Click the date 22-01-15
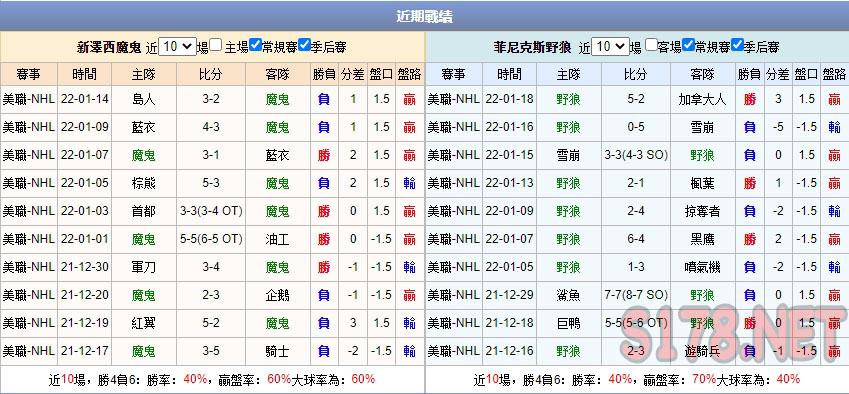The width and height of the screenshot is (849, 394). pos(510,155)
